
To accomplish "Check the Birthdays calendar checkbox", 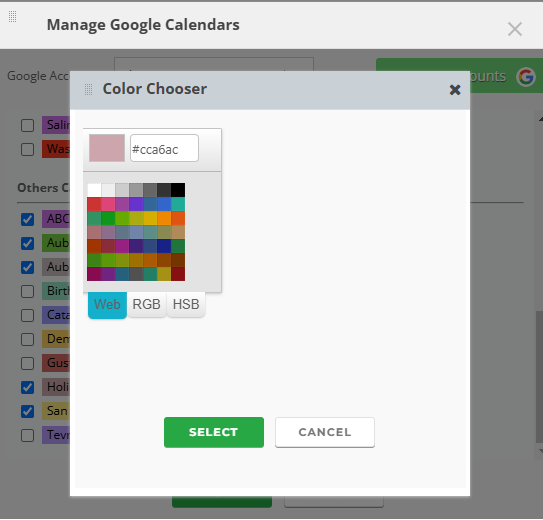I will click(27, 291).
